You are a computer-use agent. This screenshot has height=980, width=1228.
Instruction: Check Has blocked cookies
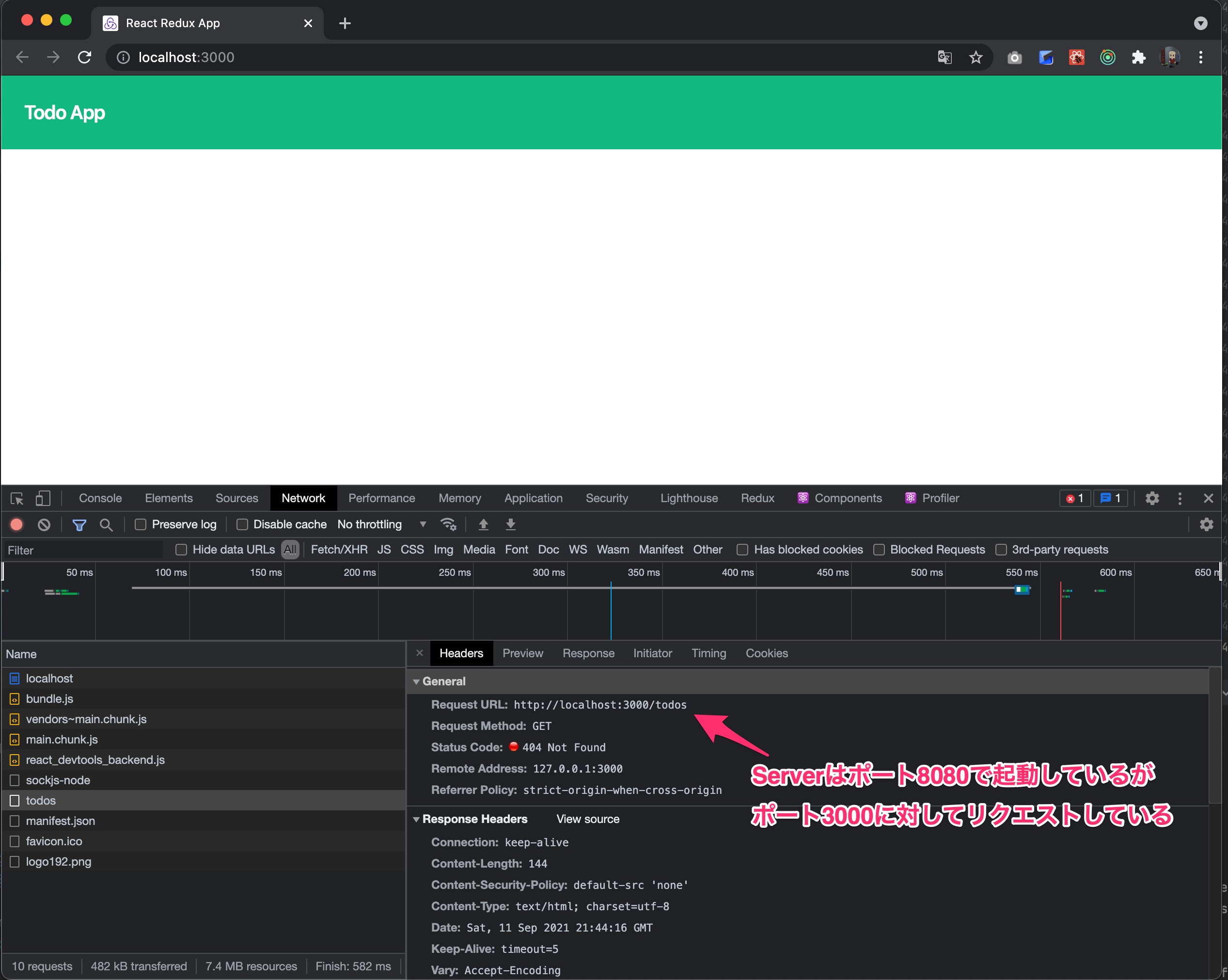pos(742,549)
